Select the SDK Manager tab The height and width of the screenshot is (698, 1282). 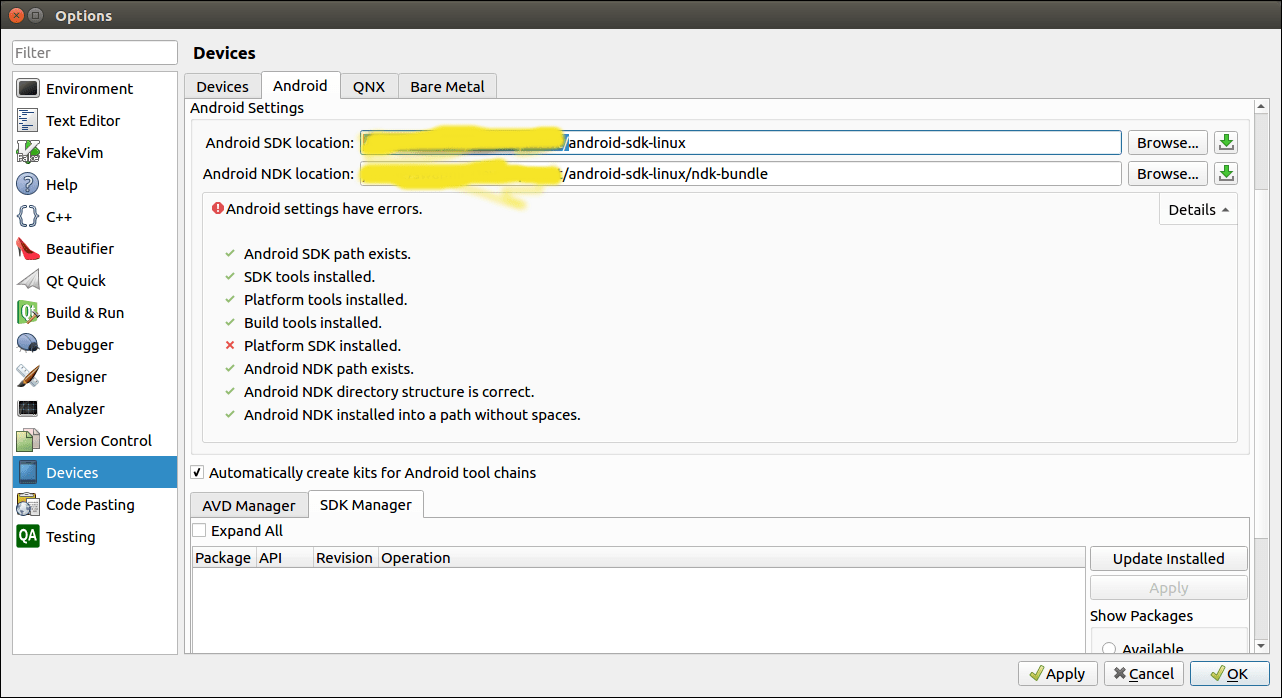pos(366,505)
